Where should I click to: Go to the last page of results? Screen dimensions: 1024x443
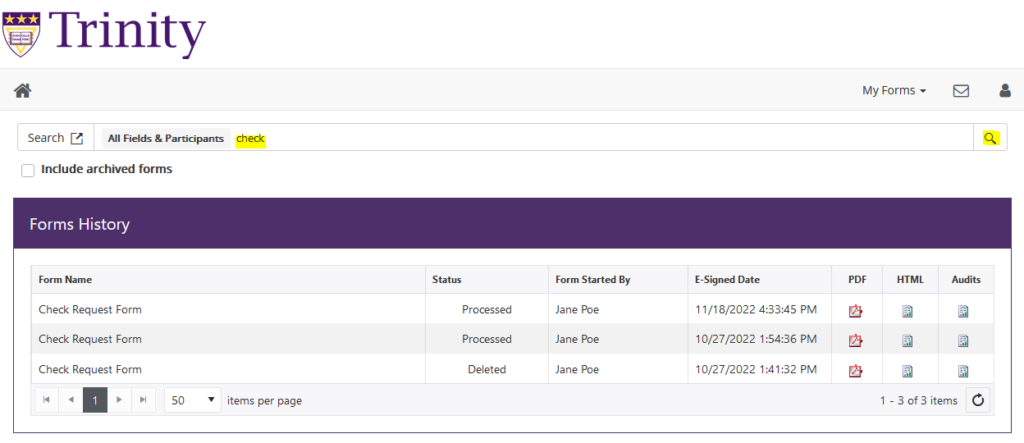coord(144,400)
